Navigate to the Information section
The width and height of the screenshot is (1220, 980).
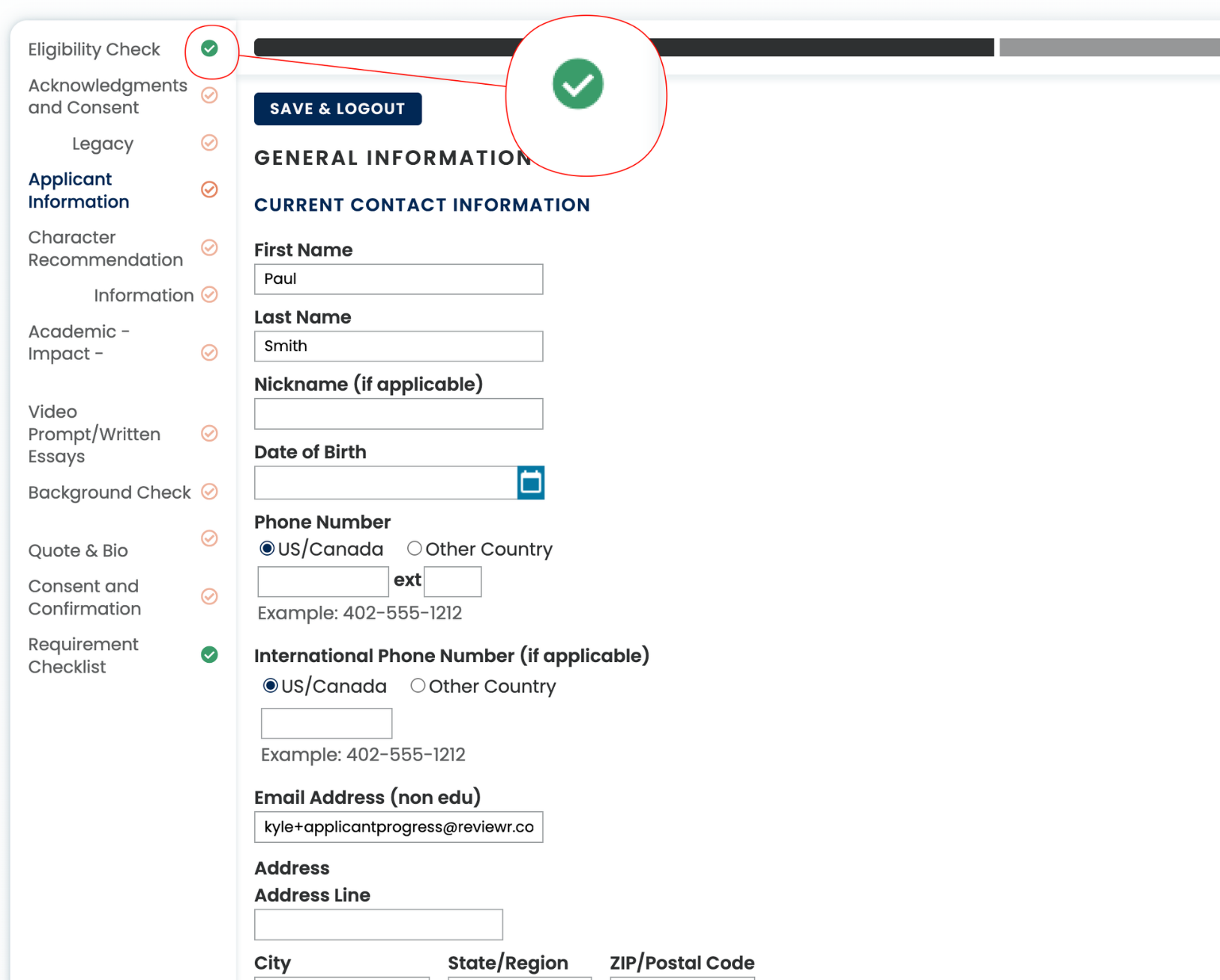[x=143, y=295]
